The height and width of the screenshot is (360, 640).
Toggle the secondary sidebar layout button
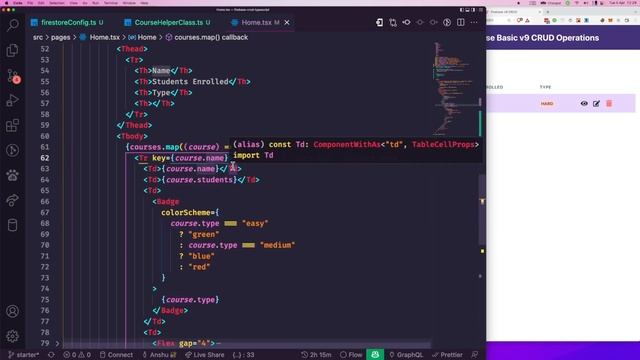pos(473,10)
